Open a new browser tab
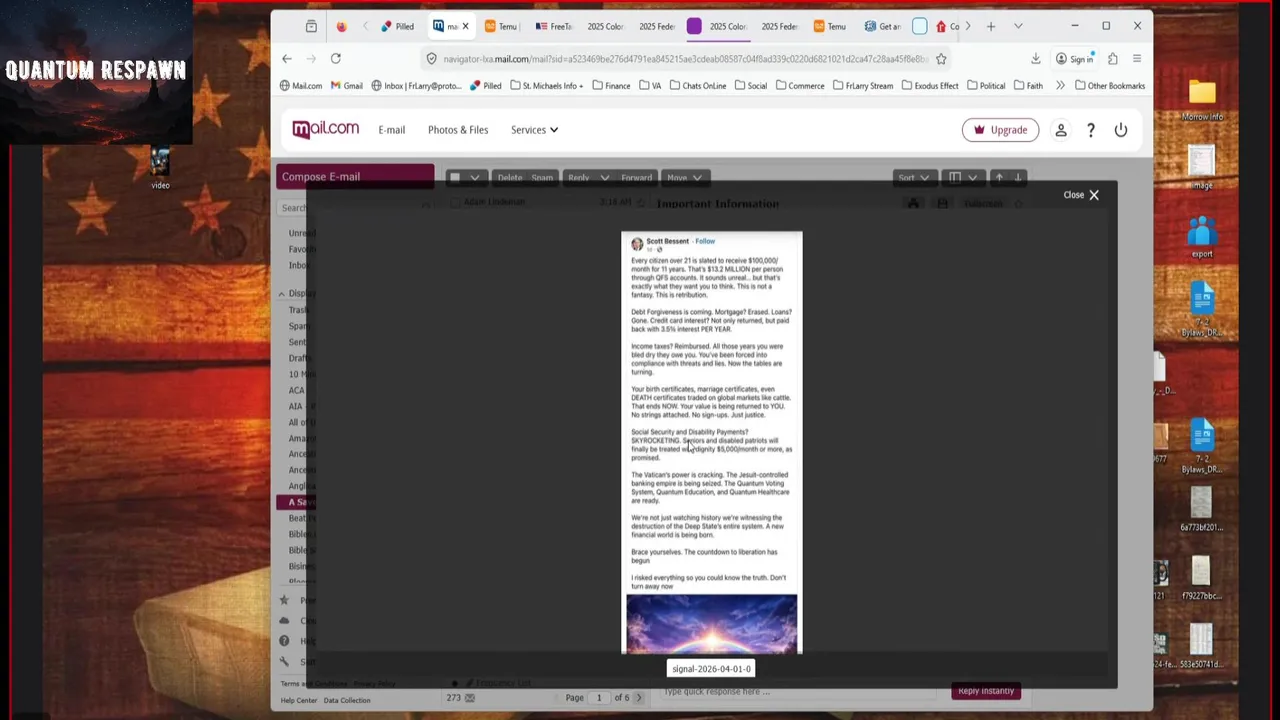Image resolution: width=1280 pixels, height=720 pixels. [x=991, y=26]
